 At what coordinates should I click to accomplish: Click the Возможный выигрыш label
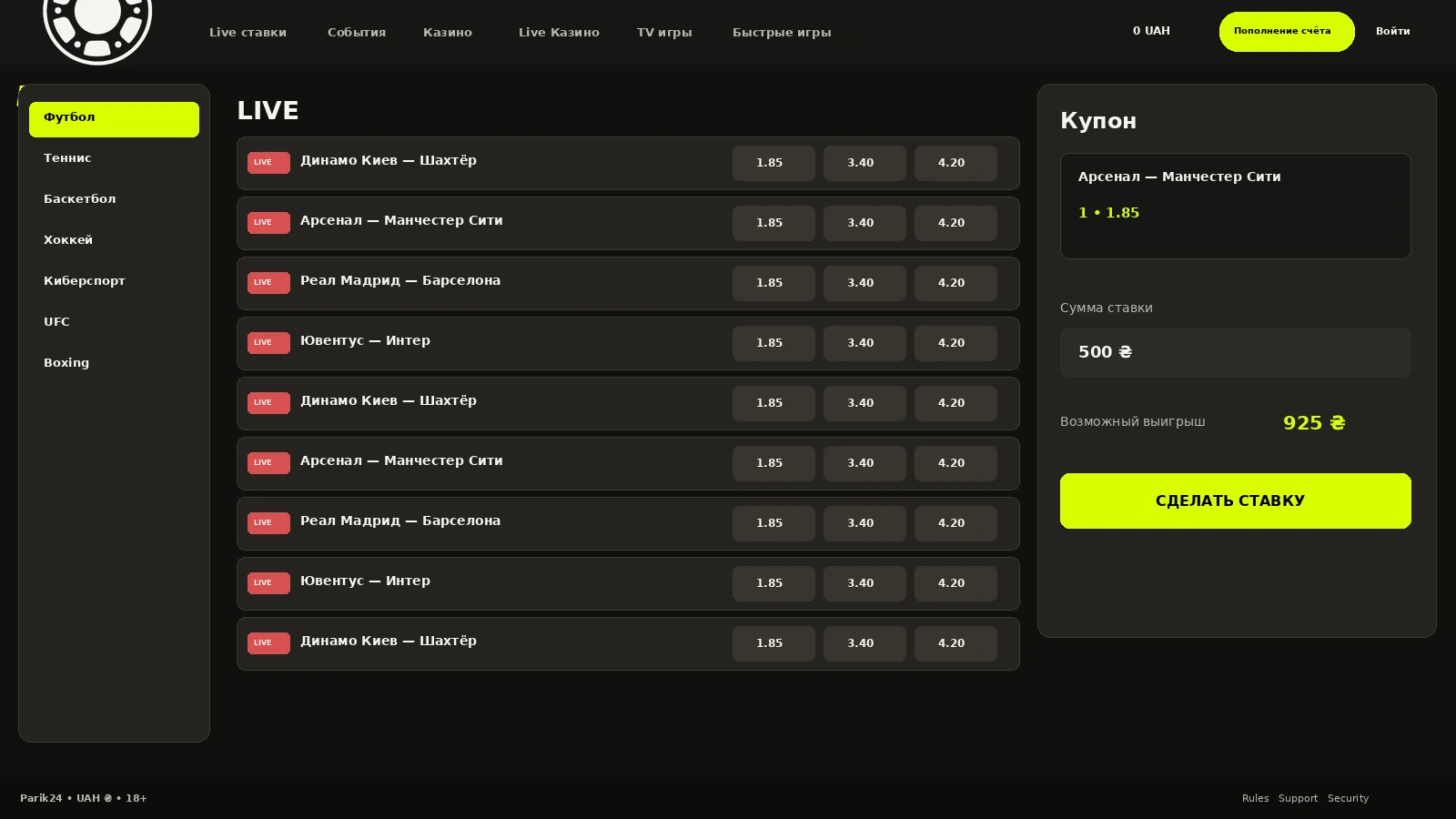pyautogui.click(x=1133, y=421)
